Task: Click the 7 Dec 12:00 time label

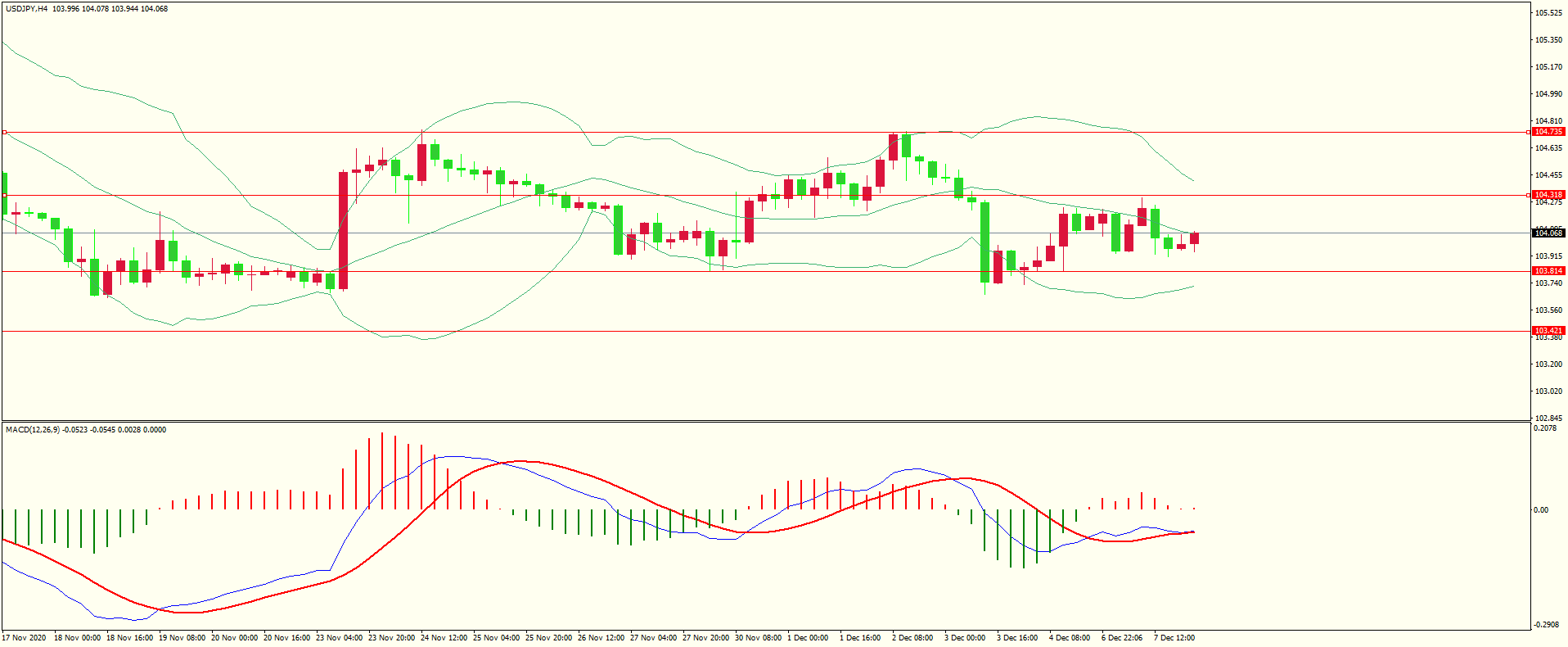Action: click(1174, 638)
